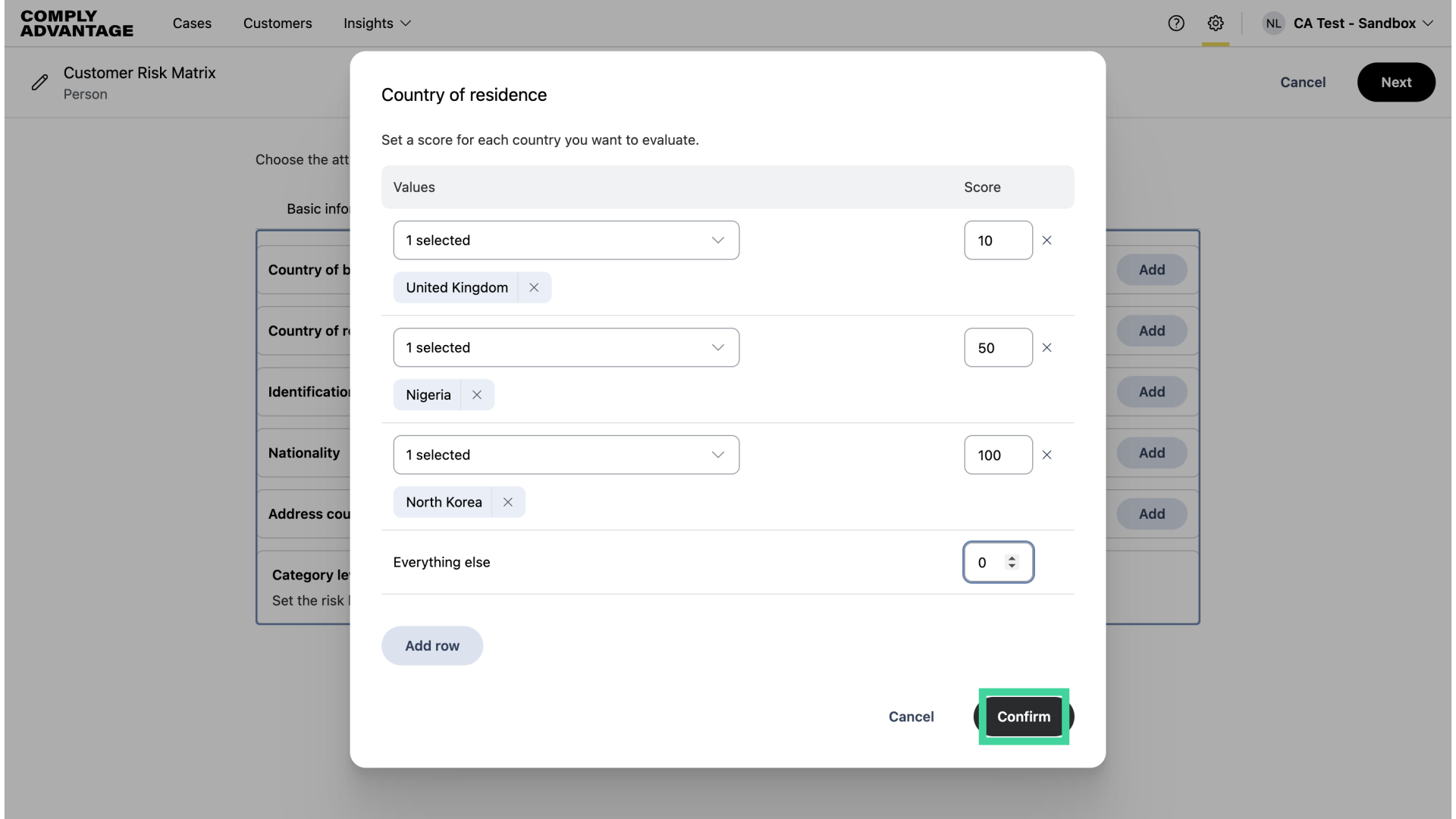Remove the North Korea tag
The height and width of the screenshot is (819, 1456).
507,502
